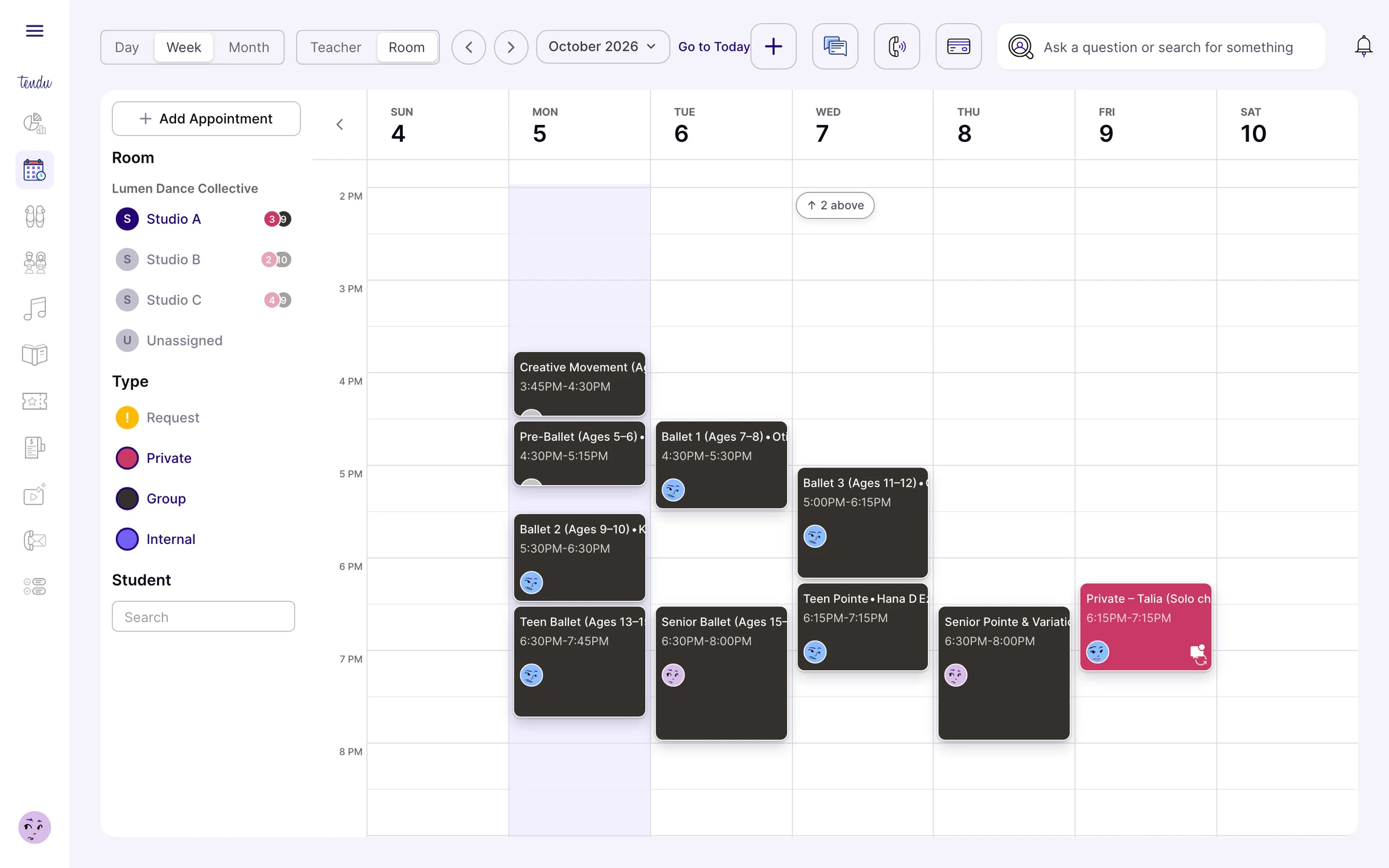
Task: Open the Ballet 3 (Ages 11–12) appointment
Action: (862, 523)
